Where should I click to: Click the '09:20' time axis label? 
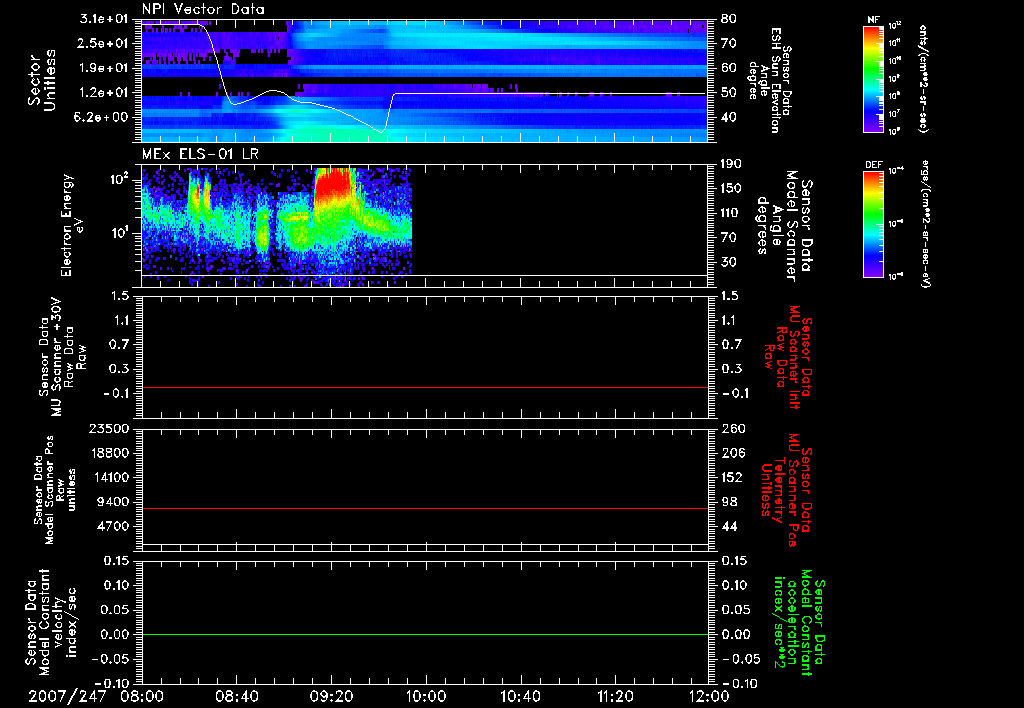[331, 696]
